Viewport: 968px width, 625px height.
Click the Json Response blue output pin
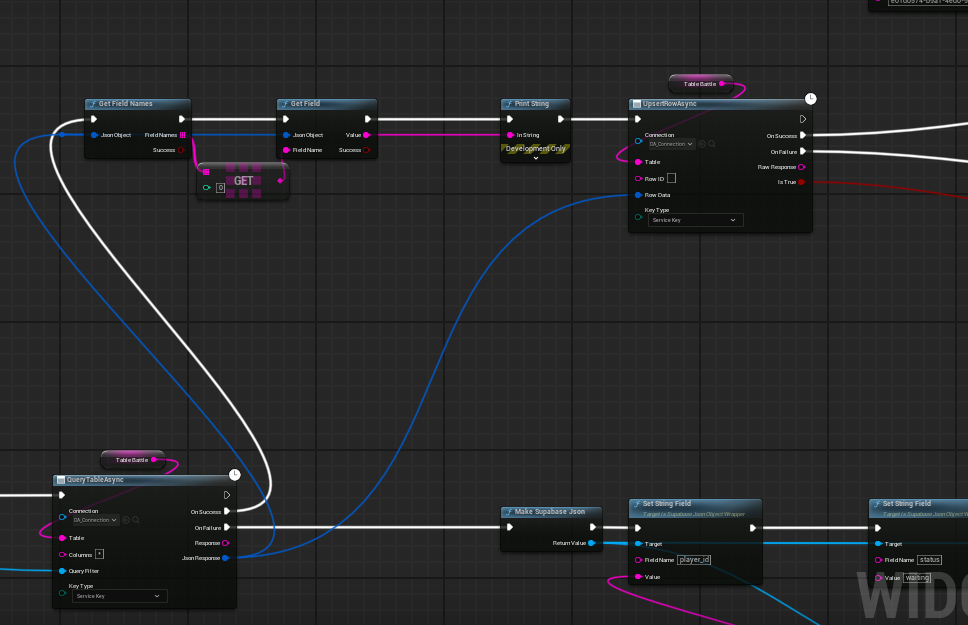tap(226, 558)
